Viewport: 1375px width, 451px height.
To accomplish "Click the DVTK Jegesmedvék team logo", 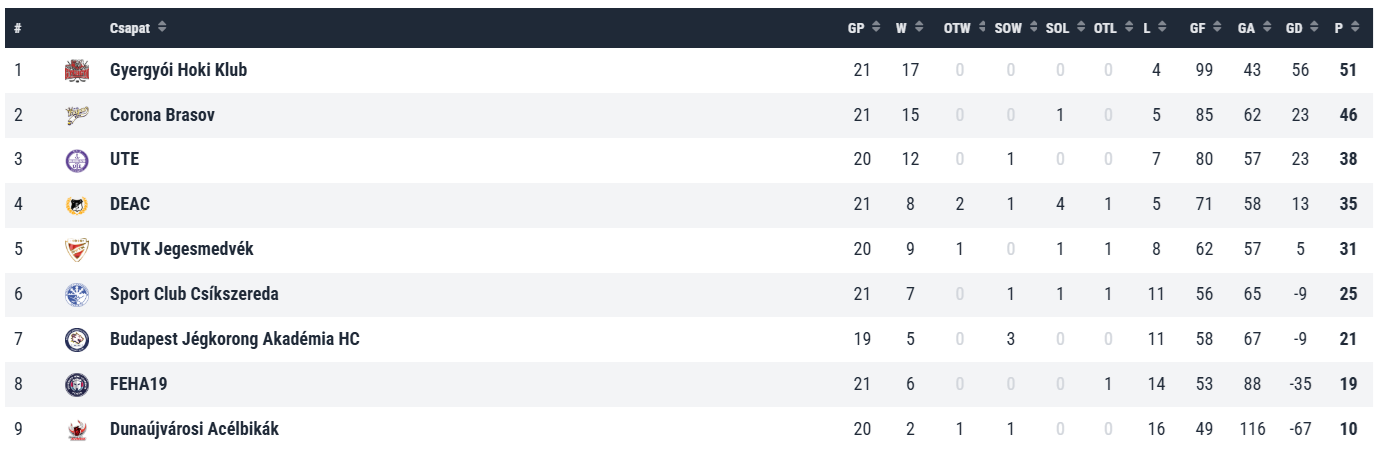I will pyautogui.click(x=77, y=250).
